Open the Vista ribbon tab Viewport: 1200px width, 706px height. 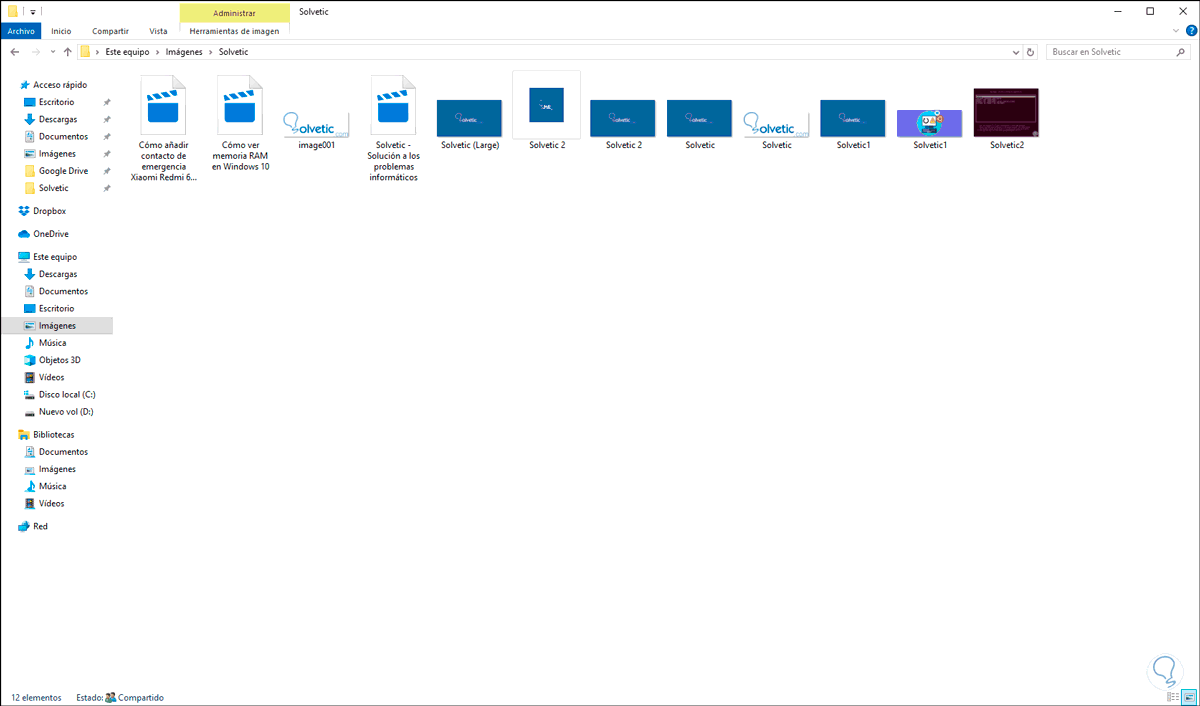pos(158,31)
